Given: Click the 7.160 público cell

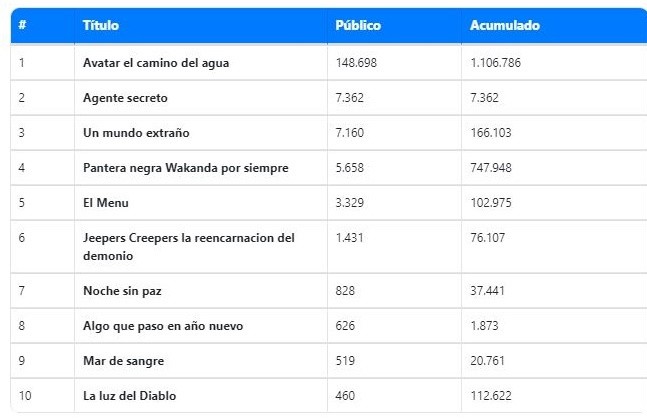Looking at the screenshot, I should (349, 133).
